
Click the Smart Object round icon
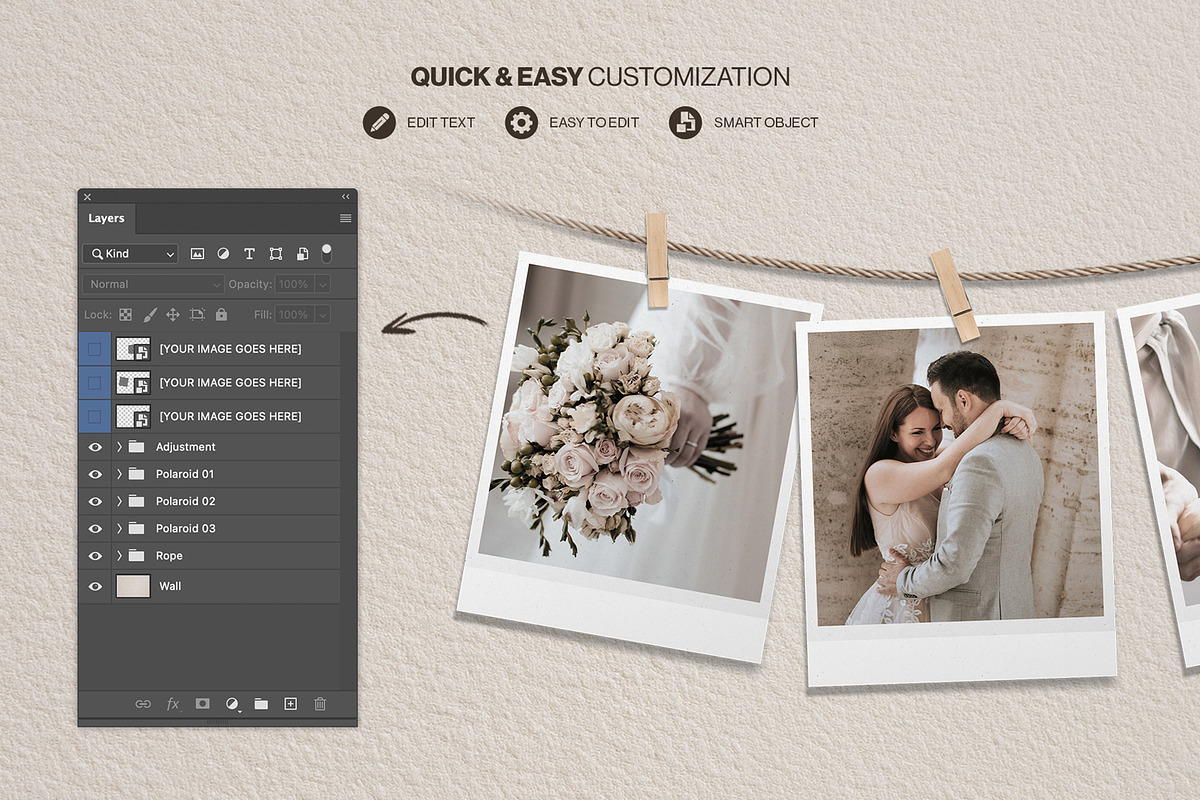click(x=685, y=122)
